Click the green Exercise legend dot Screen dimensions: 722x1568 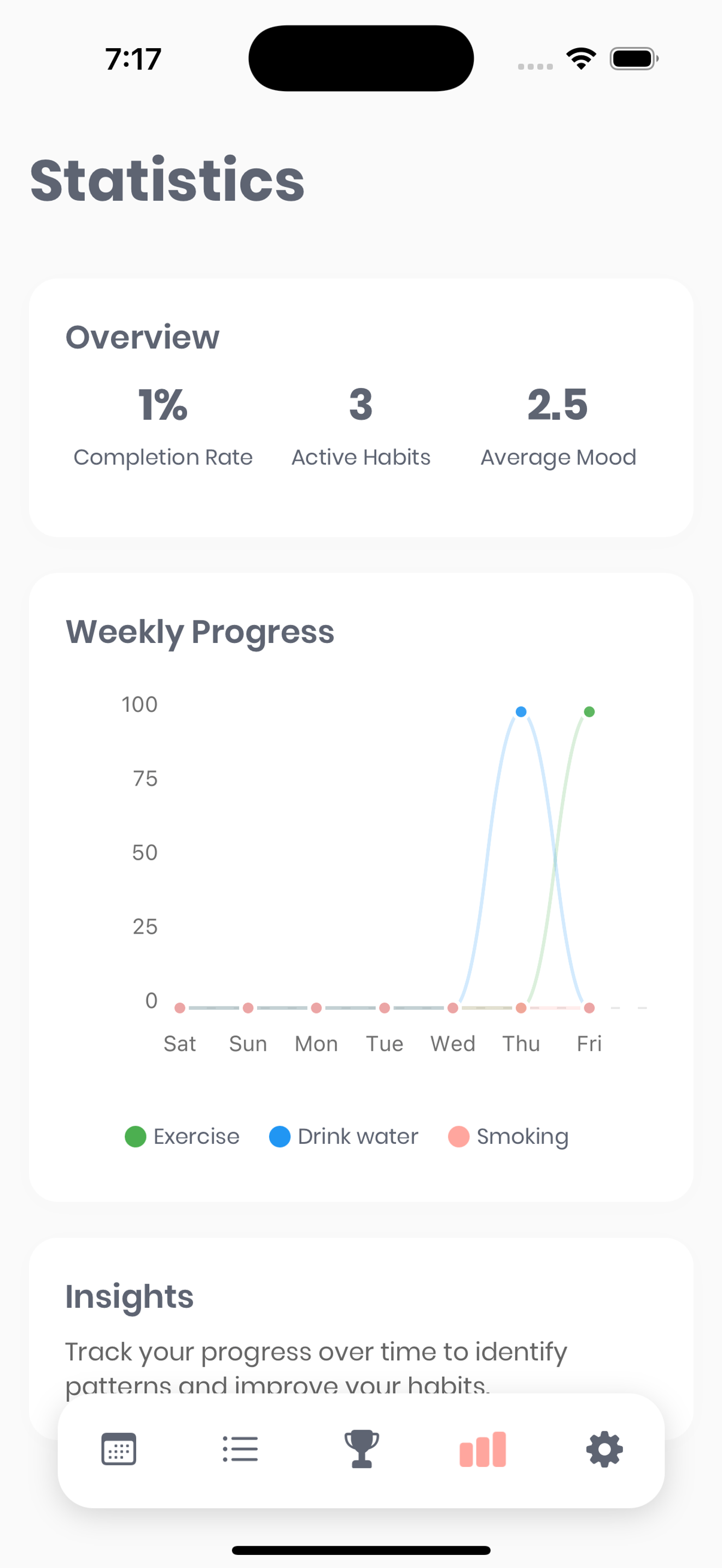point(135,1137)
